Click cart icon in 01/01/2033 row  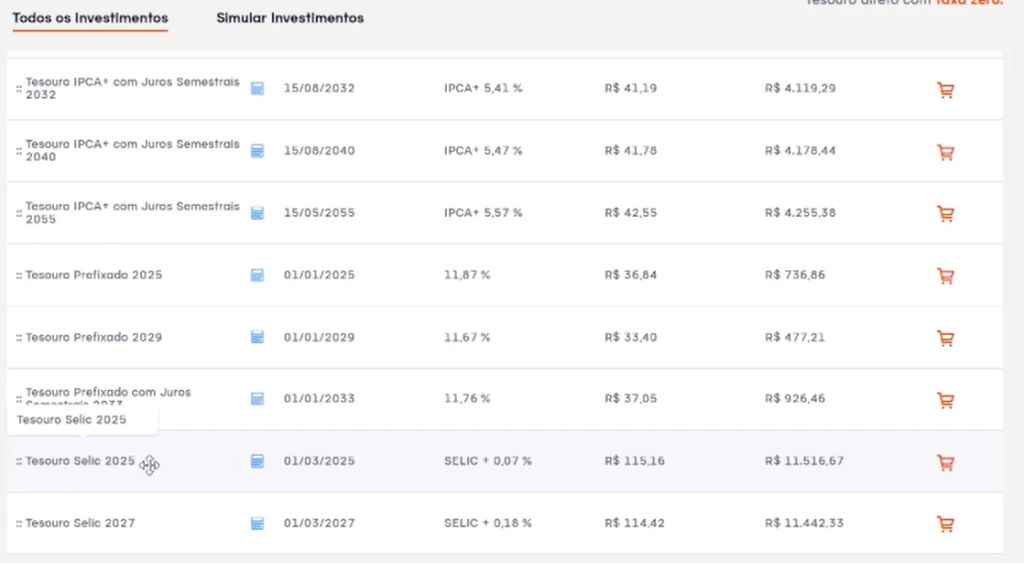(x=946, y=400)
